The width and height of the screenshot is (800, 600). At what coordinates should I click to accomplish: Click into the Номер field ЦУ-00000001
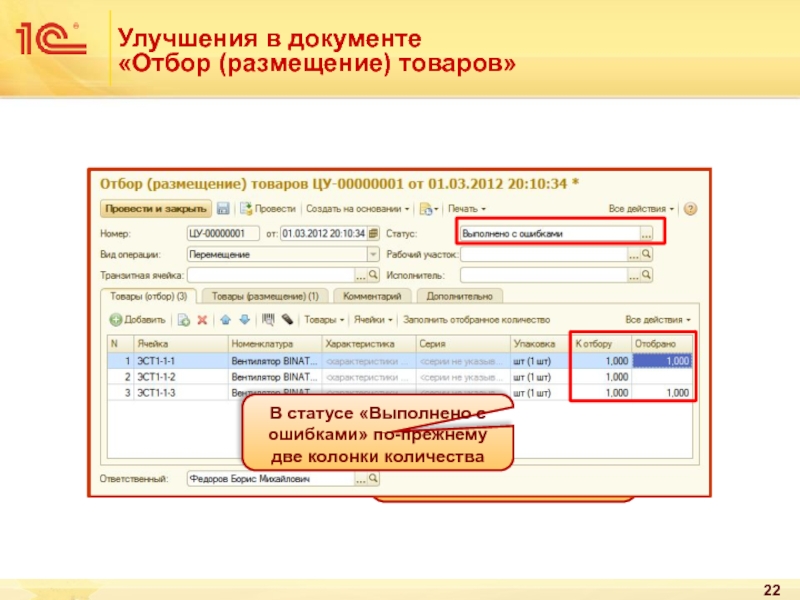coord(223,234)
